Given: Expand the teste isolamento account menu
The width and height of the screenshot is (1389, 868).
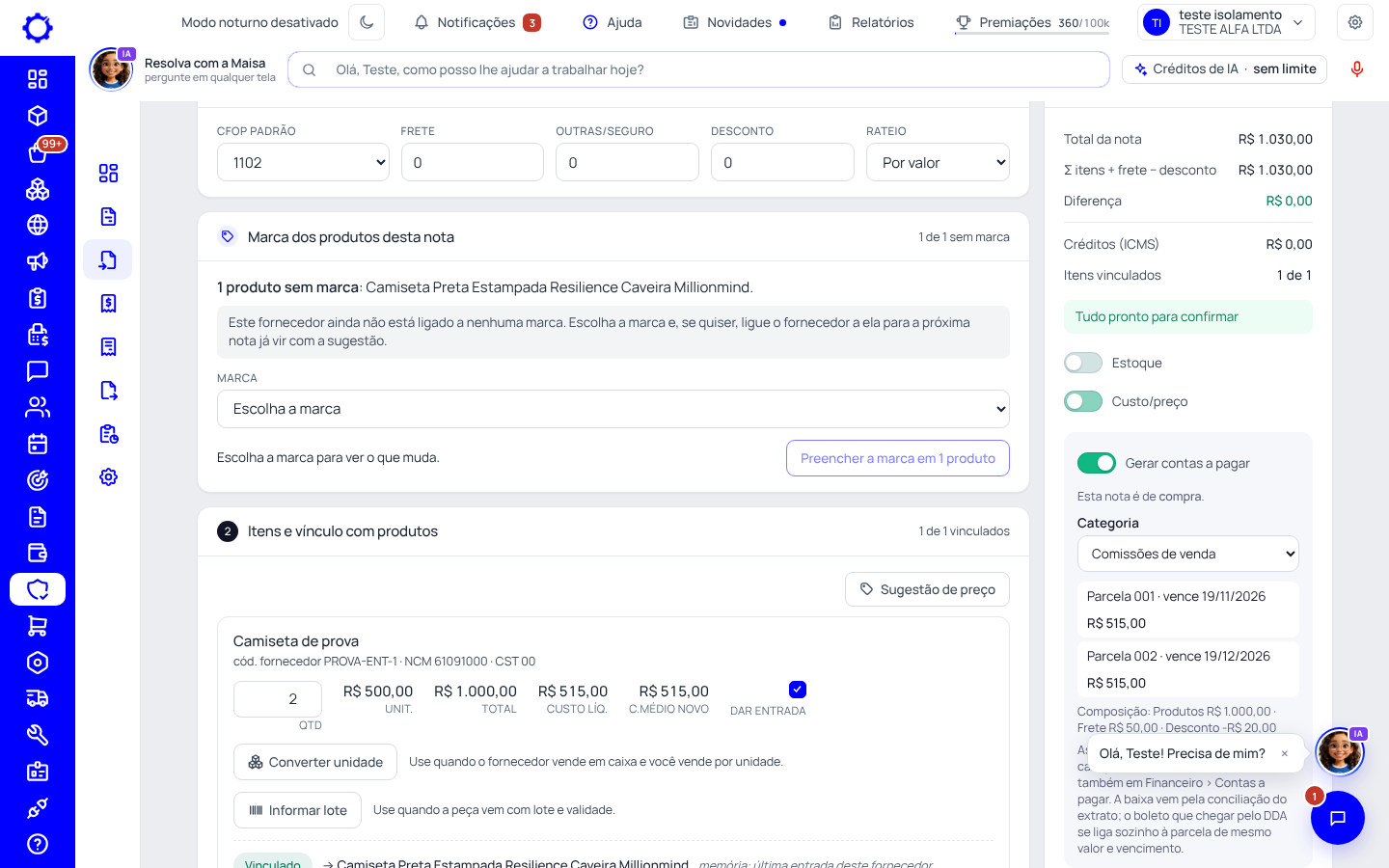Looking at the screenshot, I should point(1227,22).
